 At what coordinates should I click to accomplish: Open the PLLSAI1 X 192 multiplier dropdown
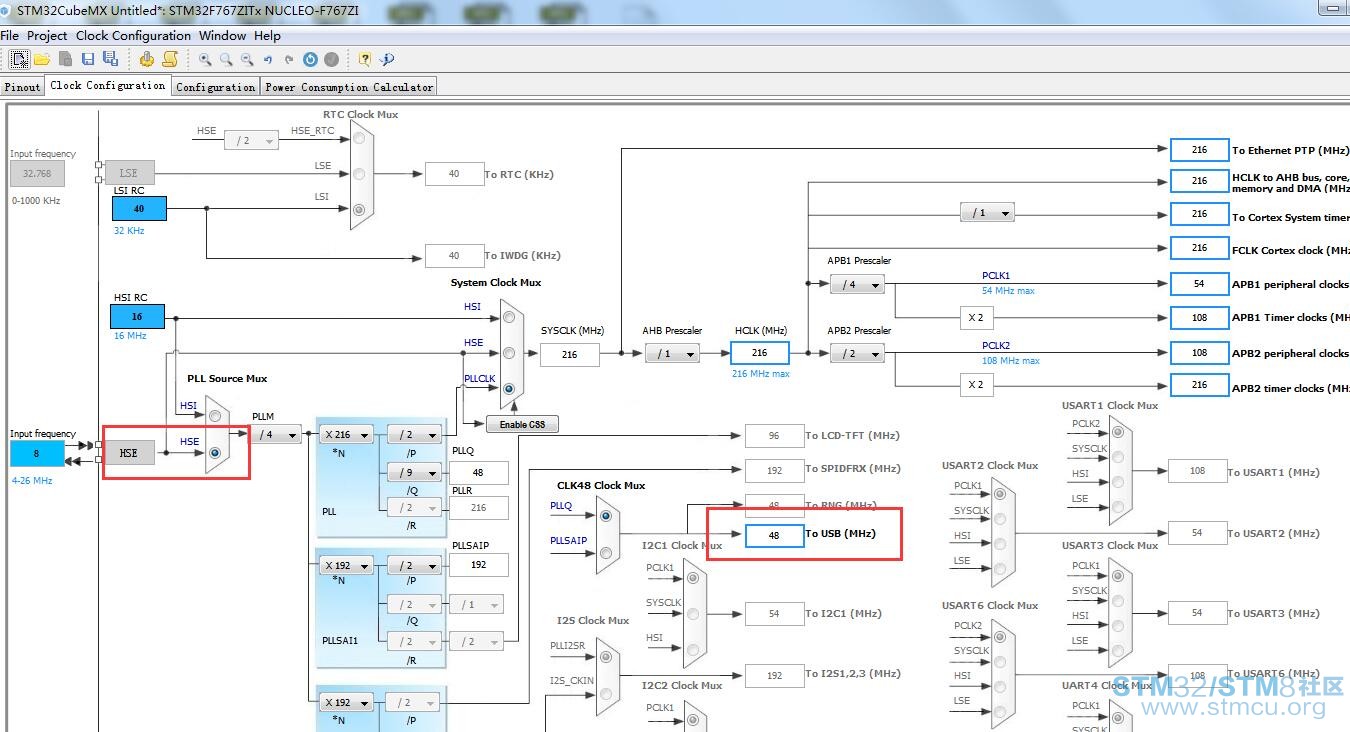347,565
